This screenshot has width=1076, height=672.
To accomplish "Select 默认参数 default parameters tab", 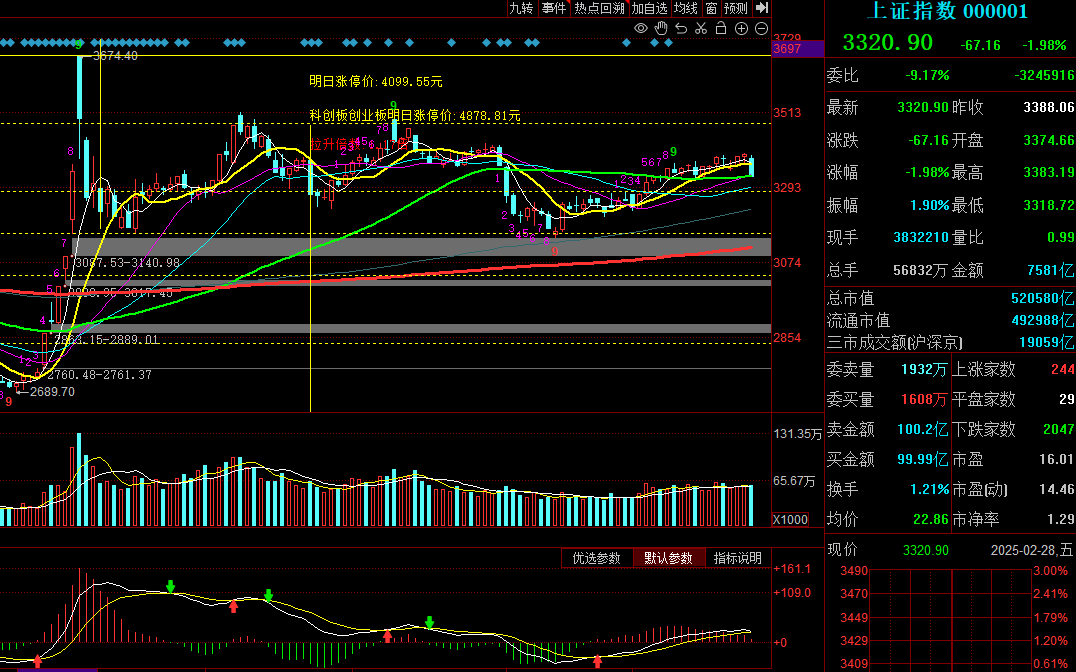I will tap(669, 558).
